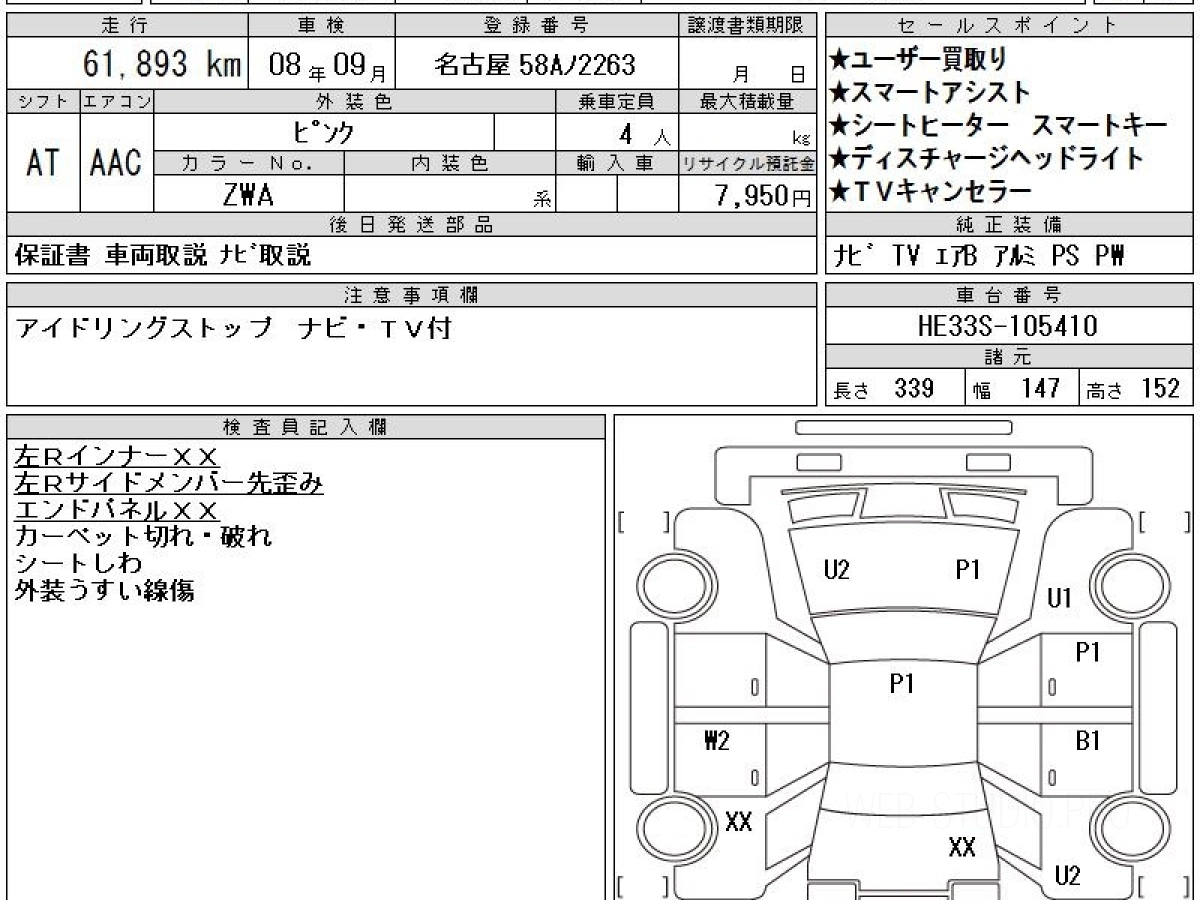Click the width value 147
This screenshot has width=1200, height=900.
coord(1040,388)
